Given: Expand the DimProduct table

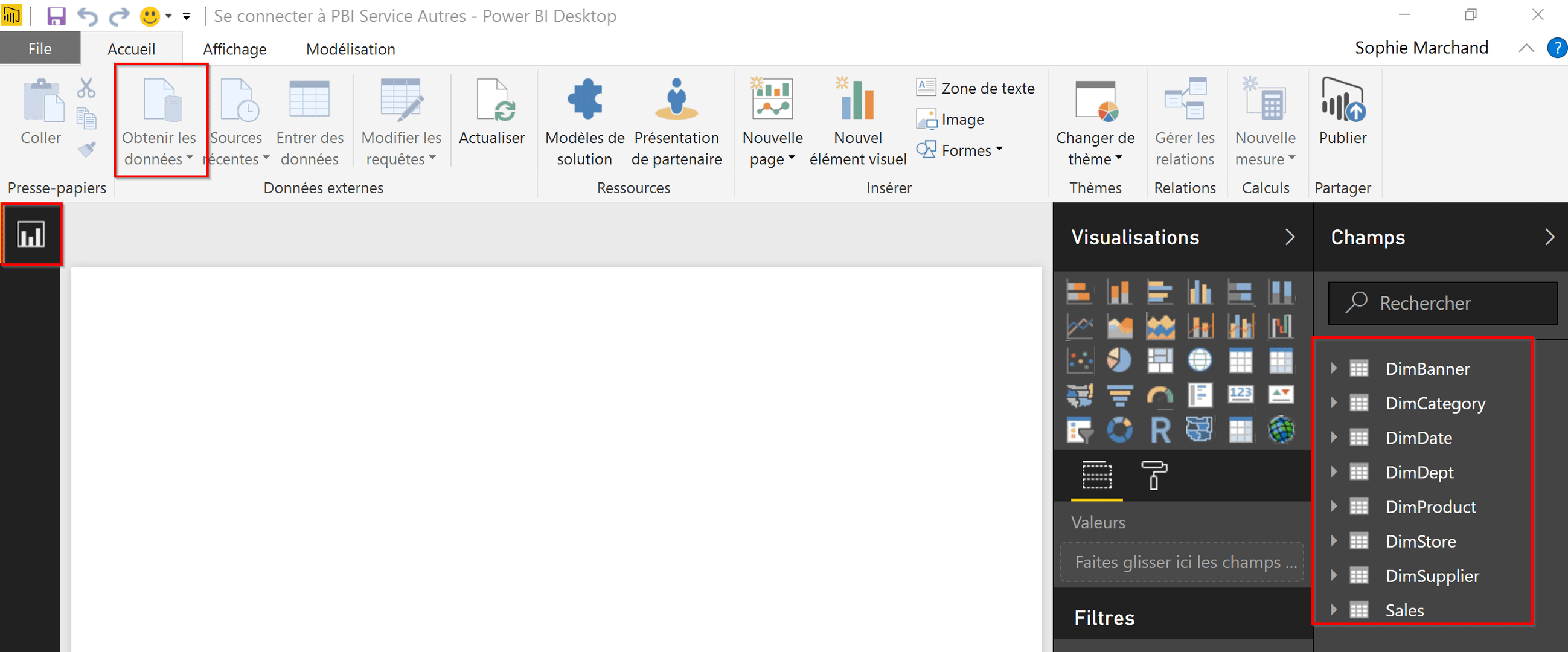Looking at the screenshot, I should (1334, 507).
